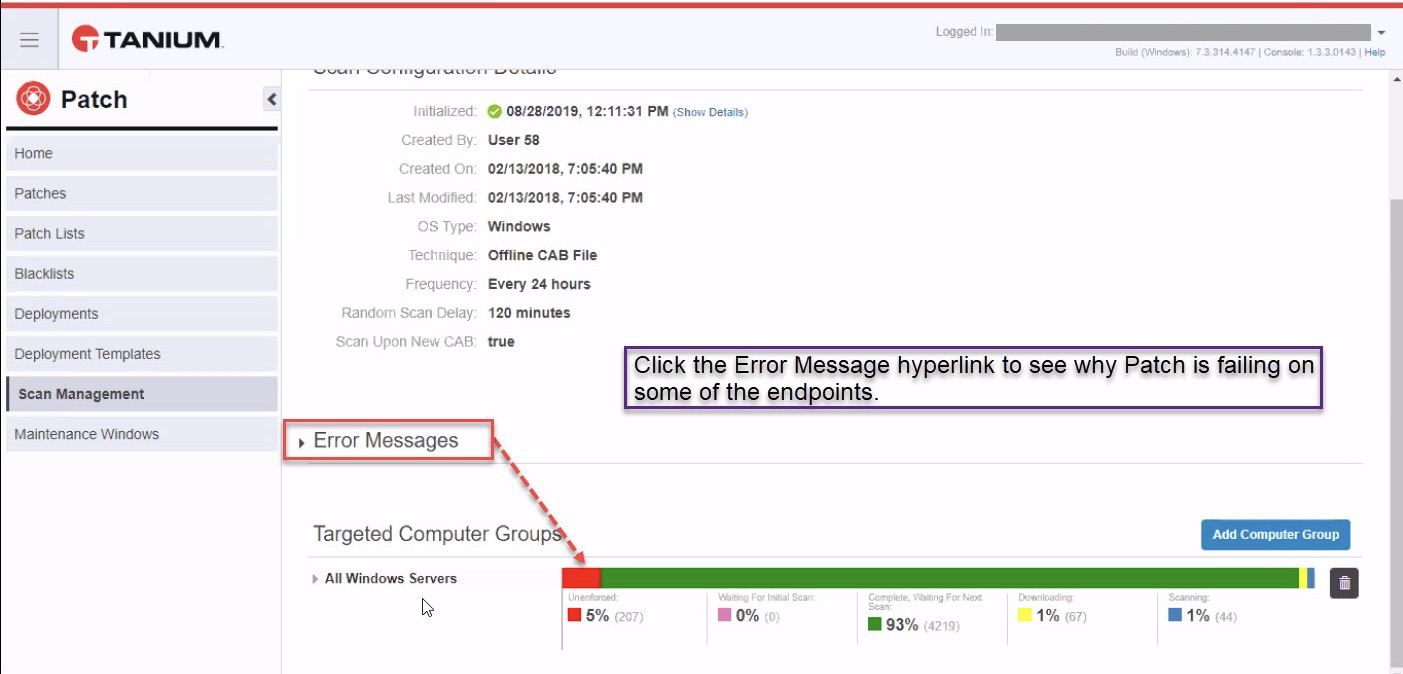Click the Offline CAB File technique value

(x=542, y=255)
